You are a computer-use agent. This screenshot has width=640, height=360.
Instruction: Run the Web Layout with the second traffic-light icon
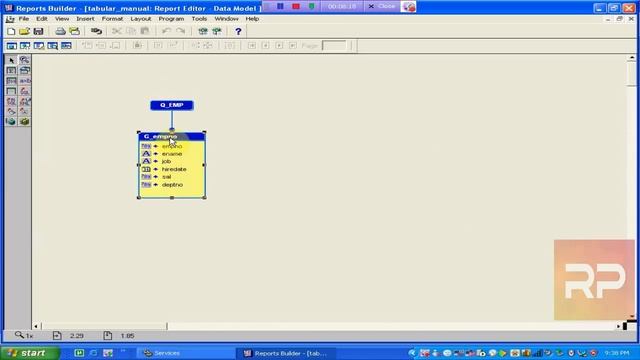pos(217,31)
